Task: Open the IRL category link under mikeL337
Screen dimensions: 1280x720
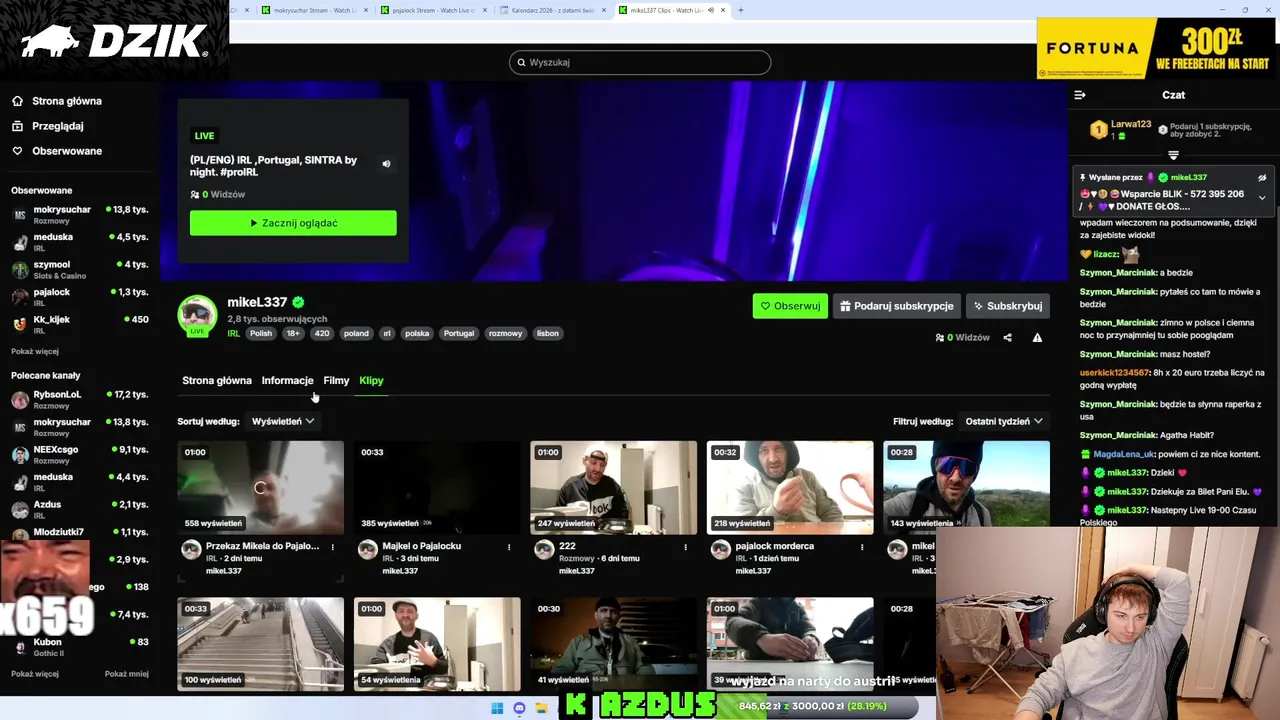Action: (233, 334)
